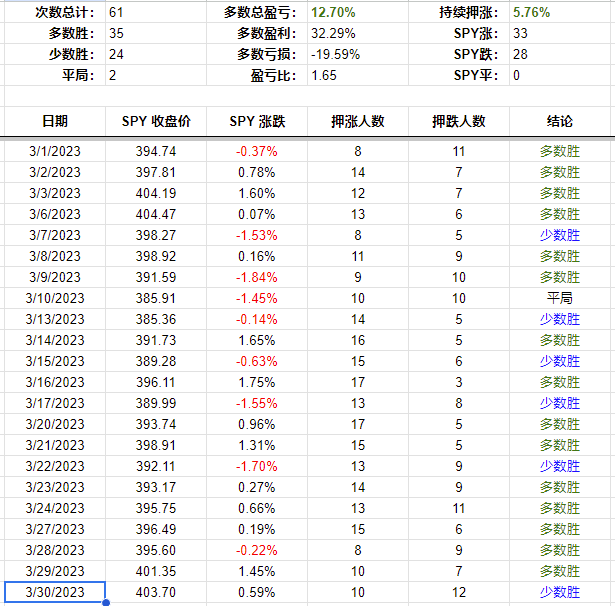
Task: Select the 多数亏损 value -19.59%
Action: (358, 54)
